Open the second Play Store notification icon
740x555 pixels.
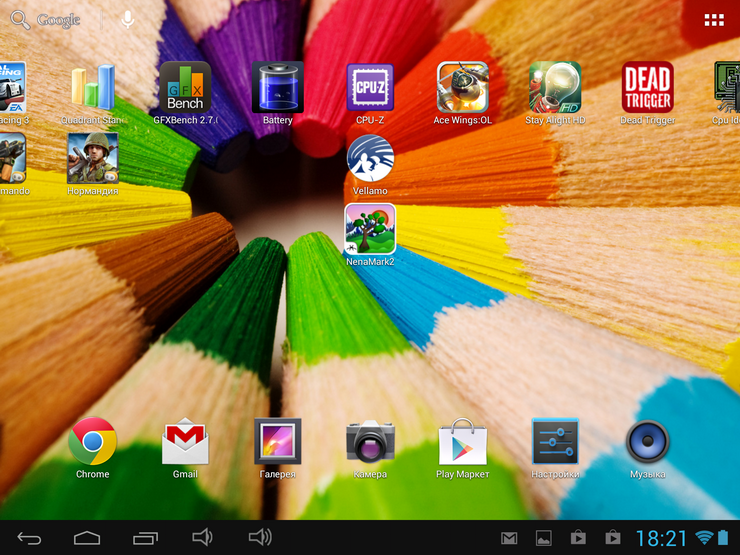pyautogui.click(x=613, y=538)
